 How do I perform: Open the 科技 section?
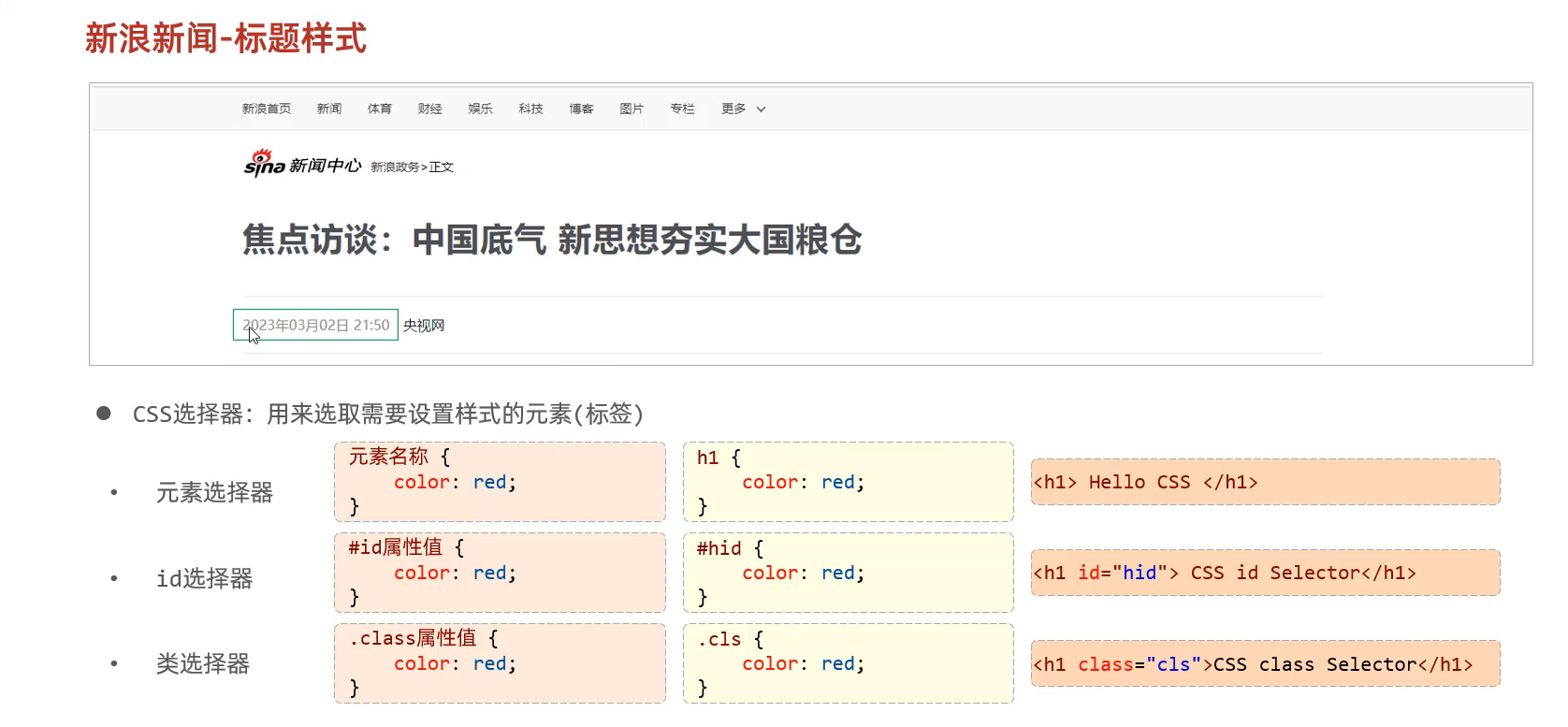pyautogui.click(x=531, y=109)
